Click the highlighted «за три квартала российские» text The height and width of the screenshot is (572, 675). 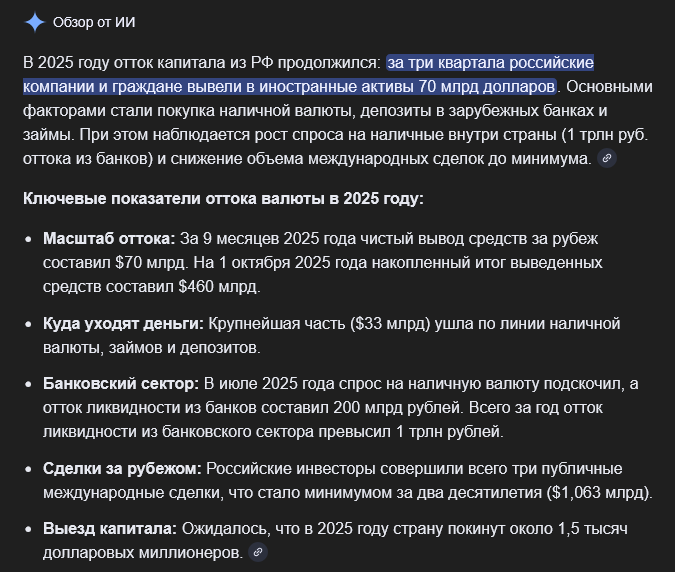tap(490, 63)
